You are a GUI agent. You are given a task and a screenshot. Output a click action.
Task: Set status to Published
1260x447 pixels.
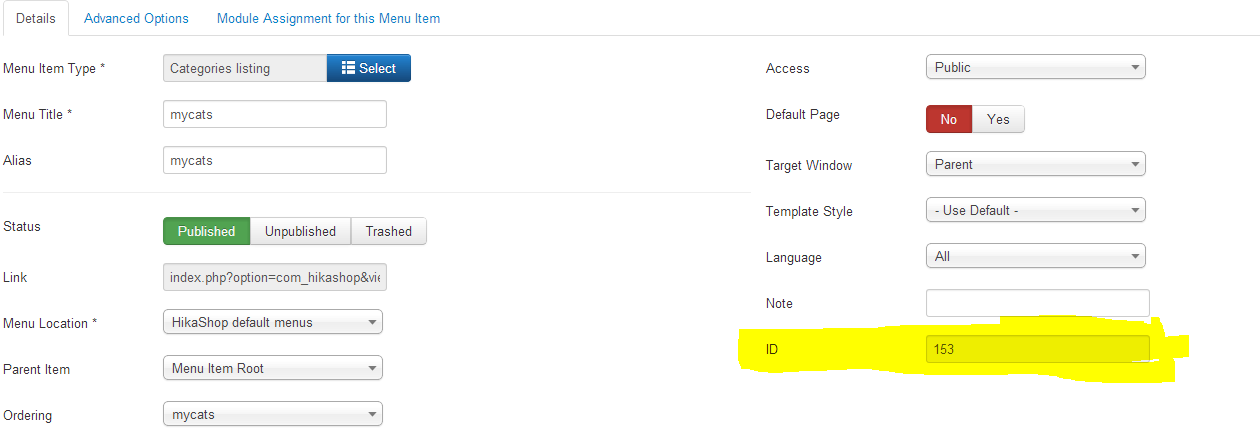(206, 231)
